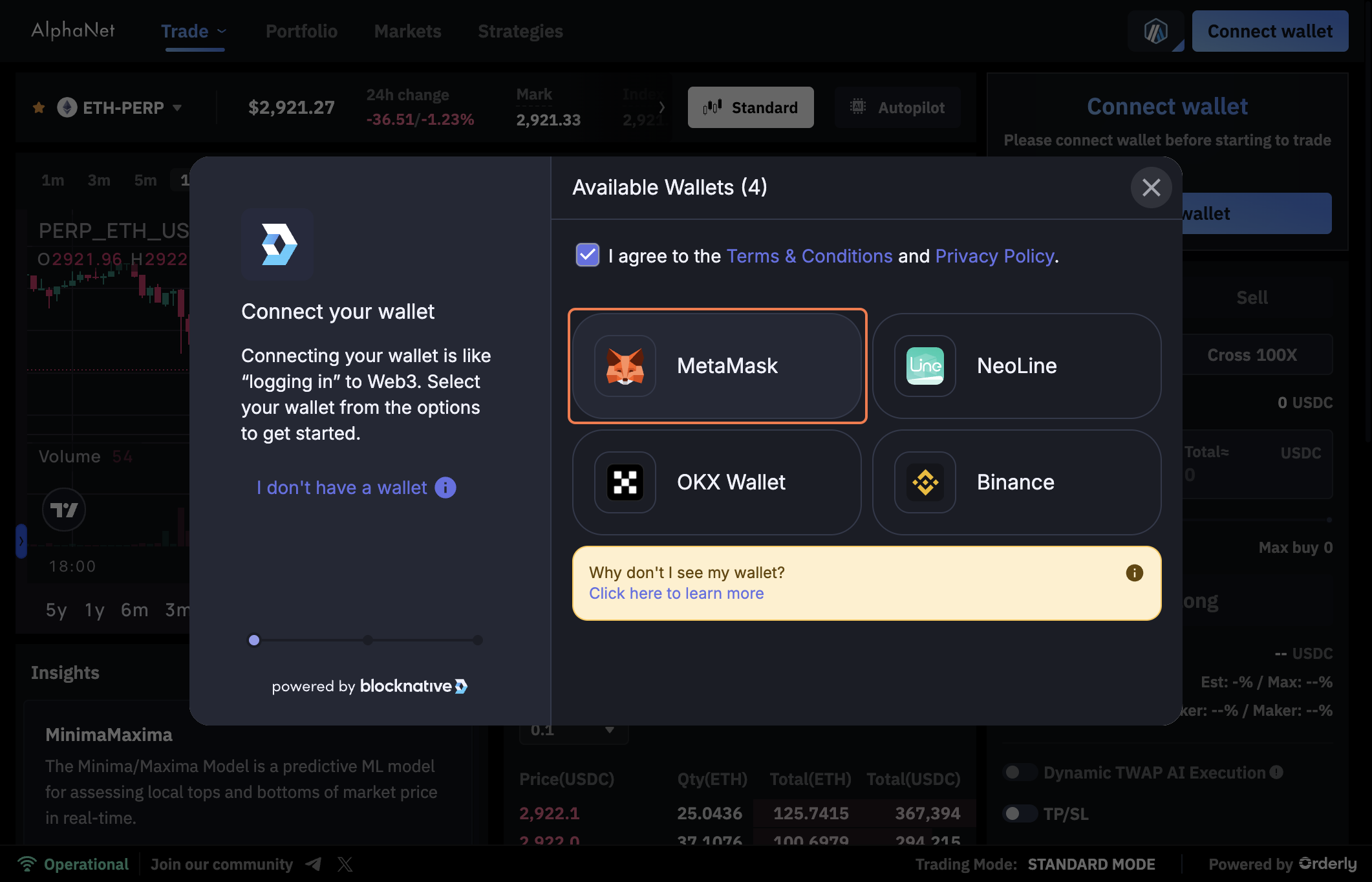
Task: Open the Terms & Conditions link
Action: (x=809, y=256)
